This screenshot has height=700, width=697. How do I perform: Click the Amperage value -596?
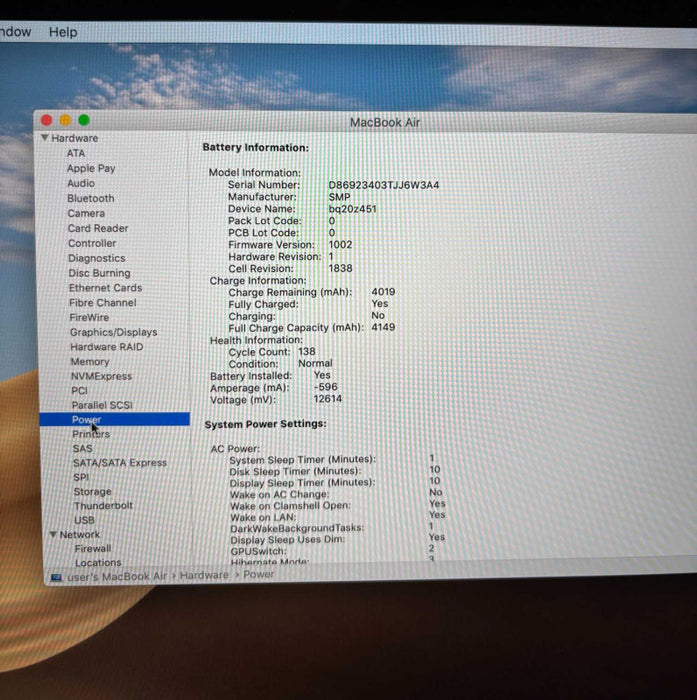coord(326,387)
